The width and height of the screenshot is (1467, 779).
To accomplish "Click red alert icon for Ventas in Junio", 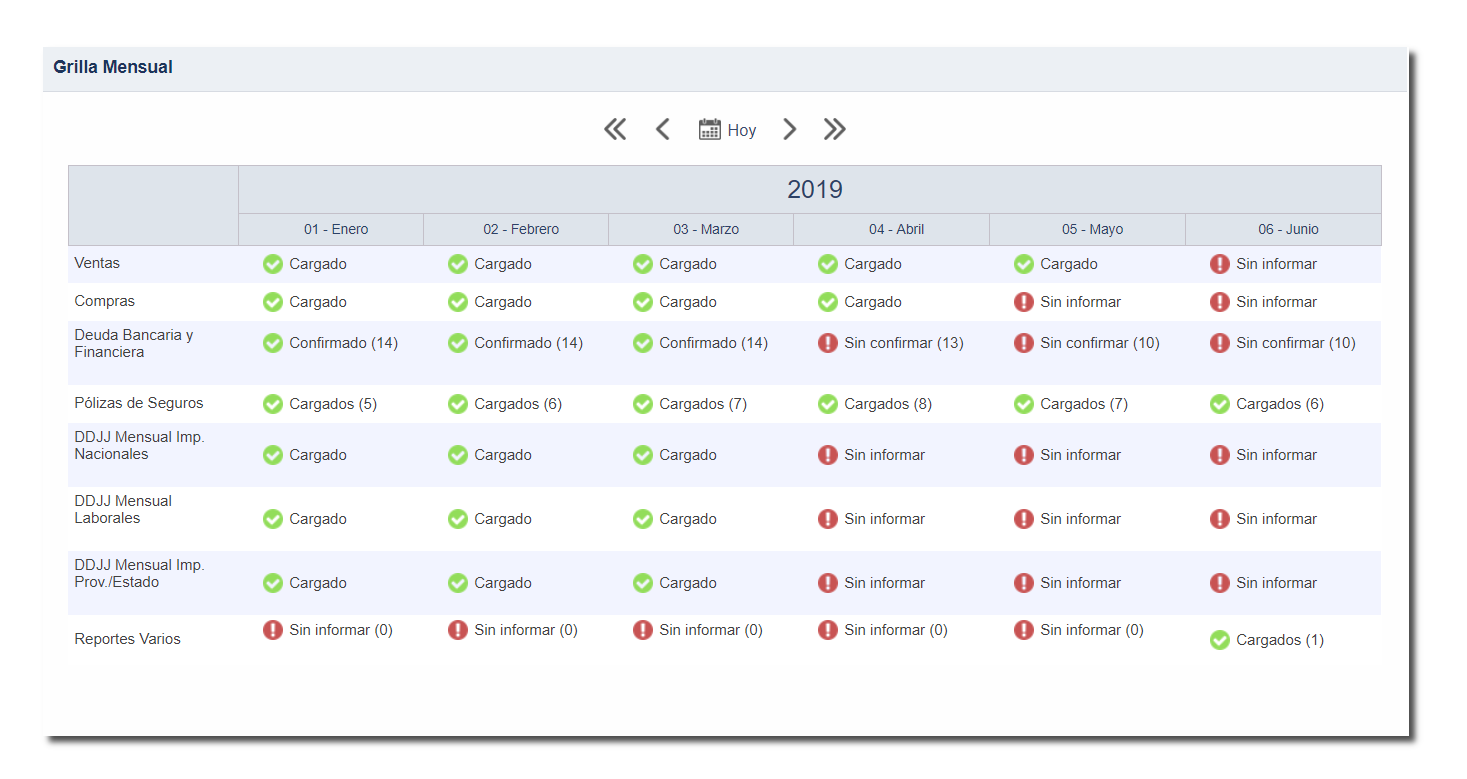I will [x=1219, y=264].
